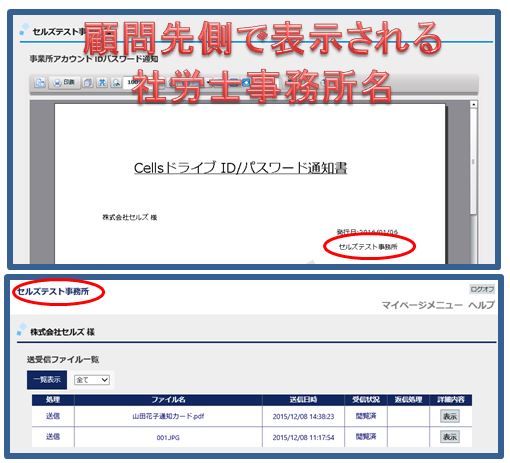Open マイページメニュー
The width and height of the screenshot is (510, 463).
tap(422, 305)
